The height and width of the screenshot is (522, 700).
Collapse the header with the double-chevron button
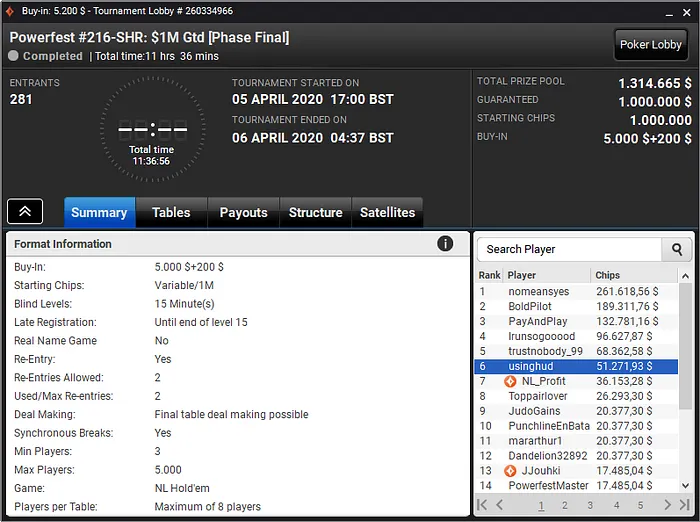point(25,211)
